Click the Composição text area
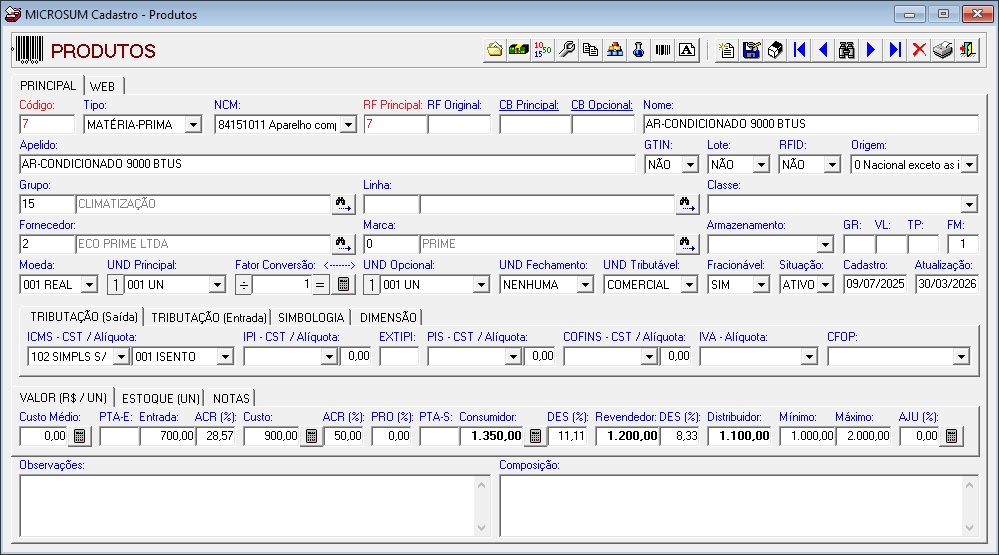The image size is (999, 555). [x=731, y=505]
